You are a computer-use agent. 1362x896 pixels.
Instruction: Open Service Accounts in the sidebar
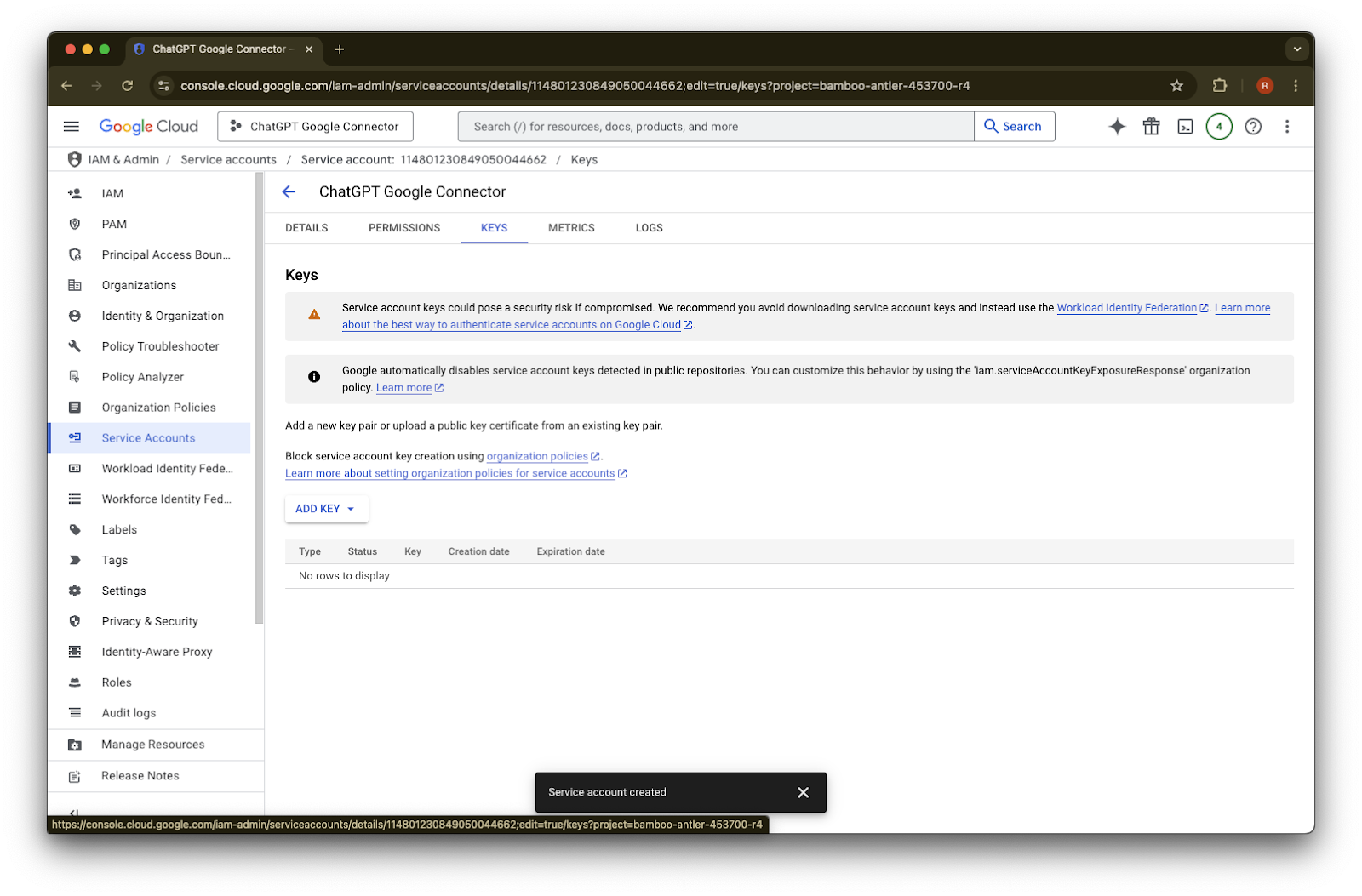(150, 438)
